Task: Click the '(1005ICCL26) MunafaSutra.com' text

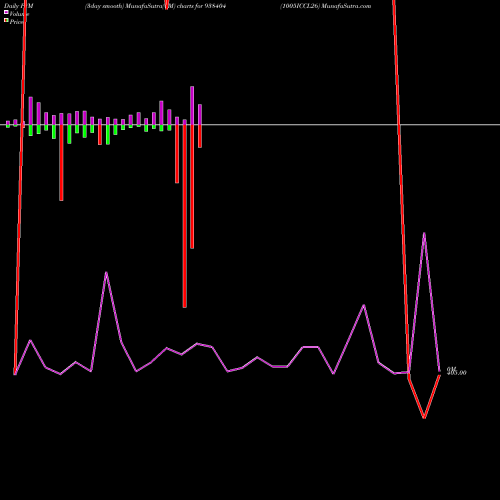Action: click(325, 6)
